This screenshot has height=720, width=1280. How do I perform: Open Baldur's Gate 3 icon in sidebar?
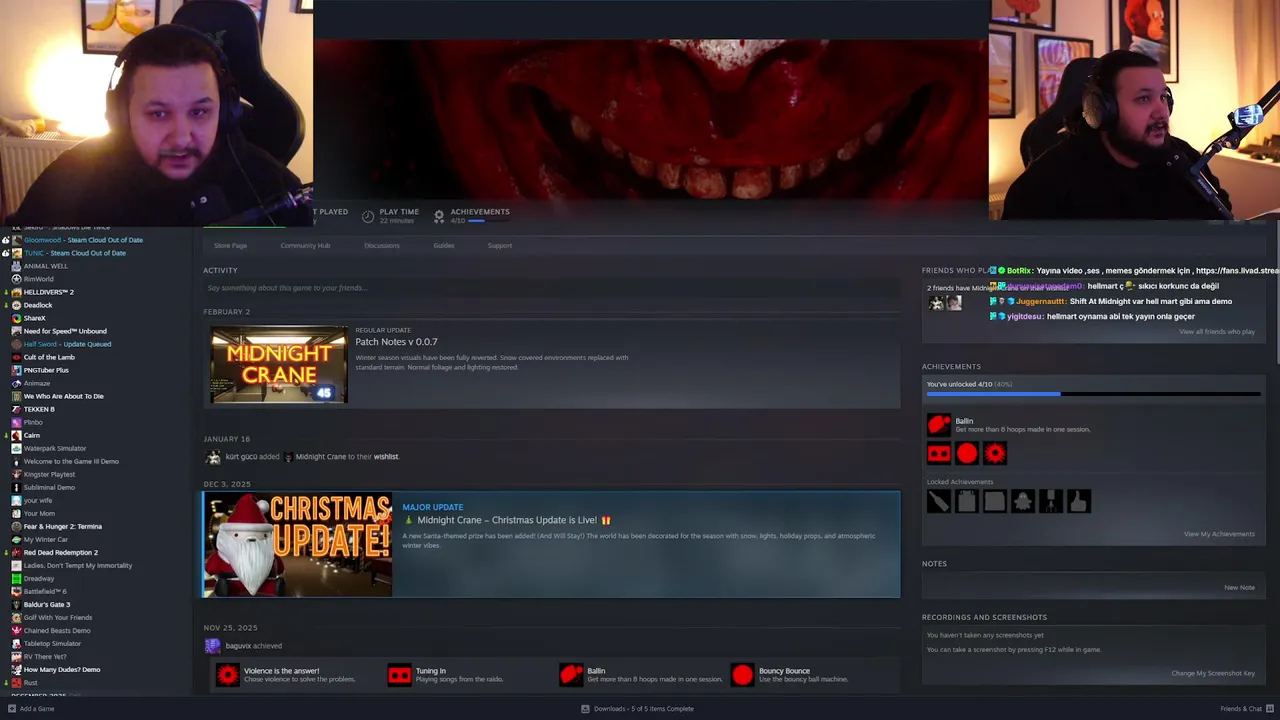click(16, 604)
